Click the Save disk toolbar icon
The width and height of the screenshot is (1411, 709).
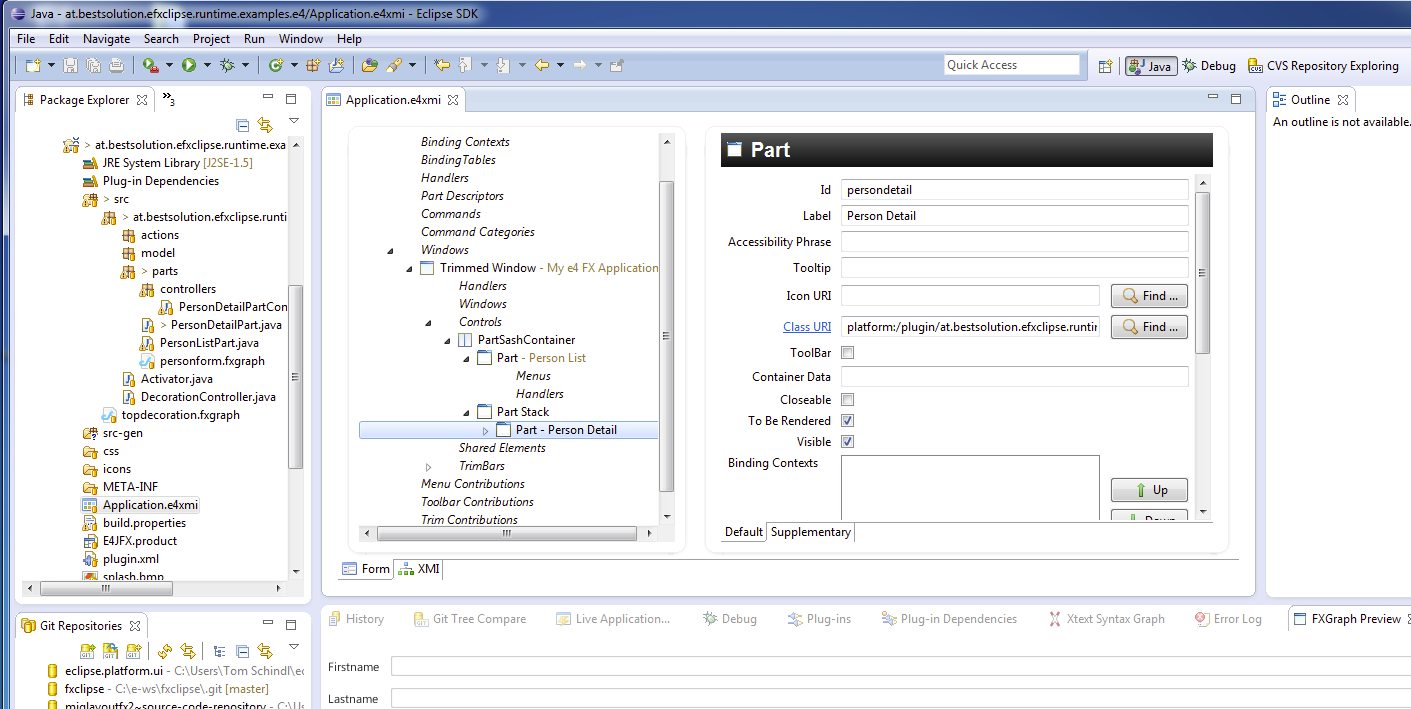pos(70,65)
